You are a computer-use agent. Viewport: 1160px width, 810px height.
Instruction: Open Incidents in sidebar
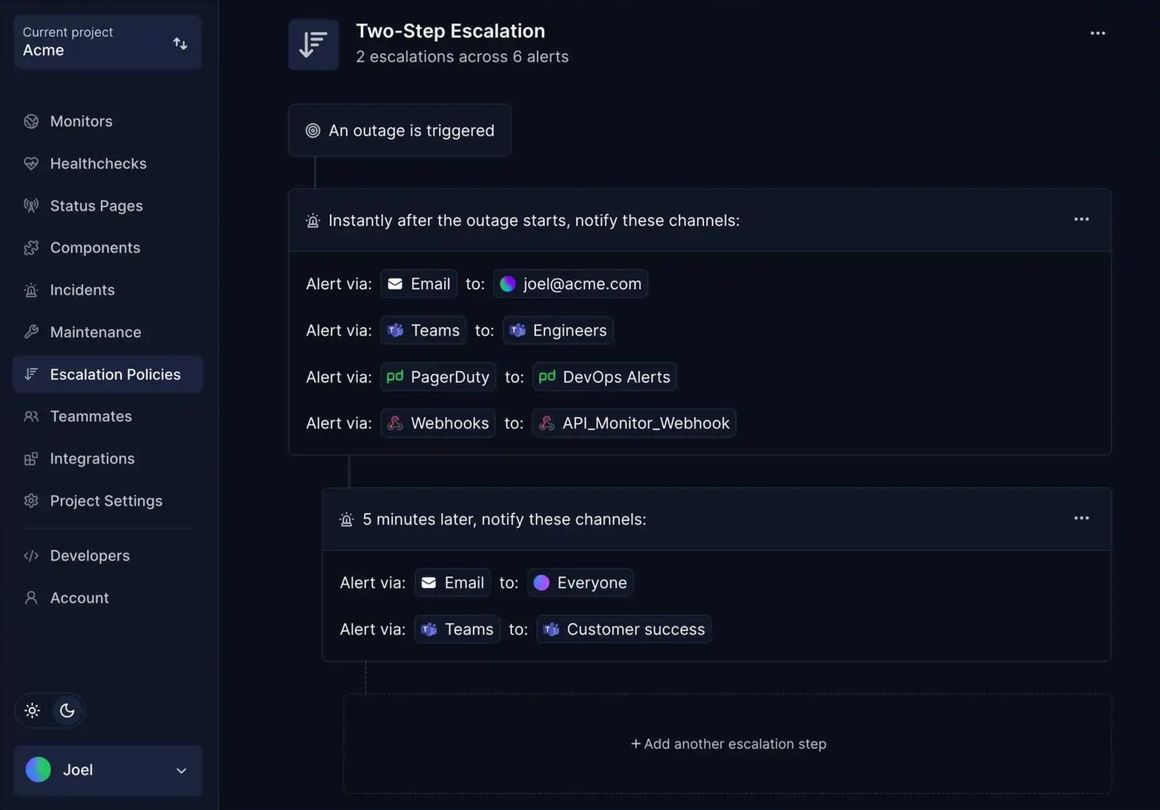[107, 290]
